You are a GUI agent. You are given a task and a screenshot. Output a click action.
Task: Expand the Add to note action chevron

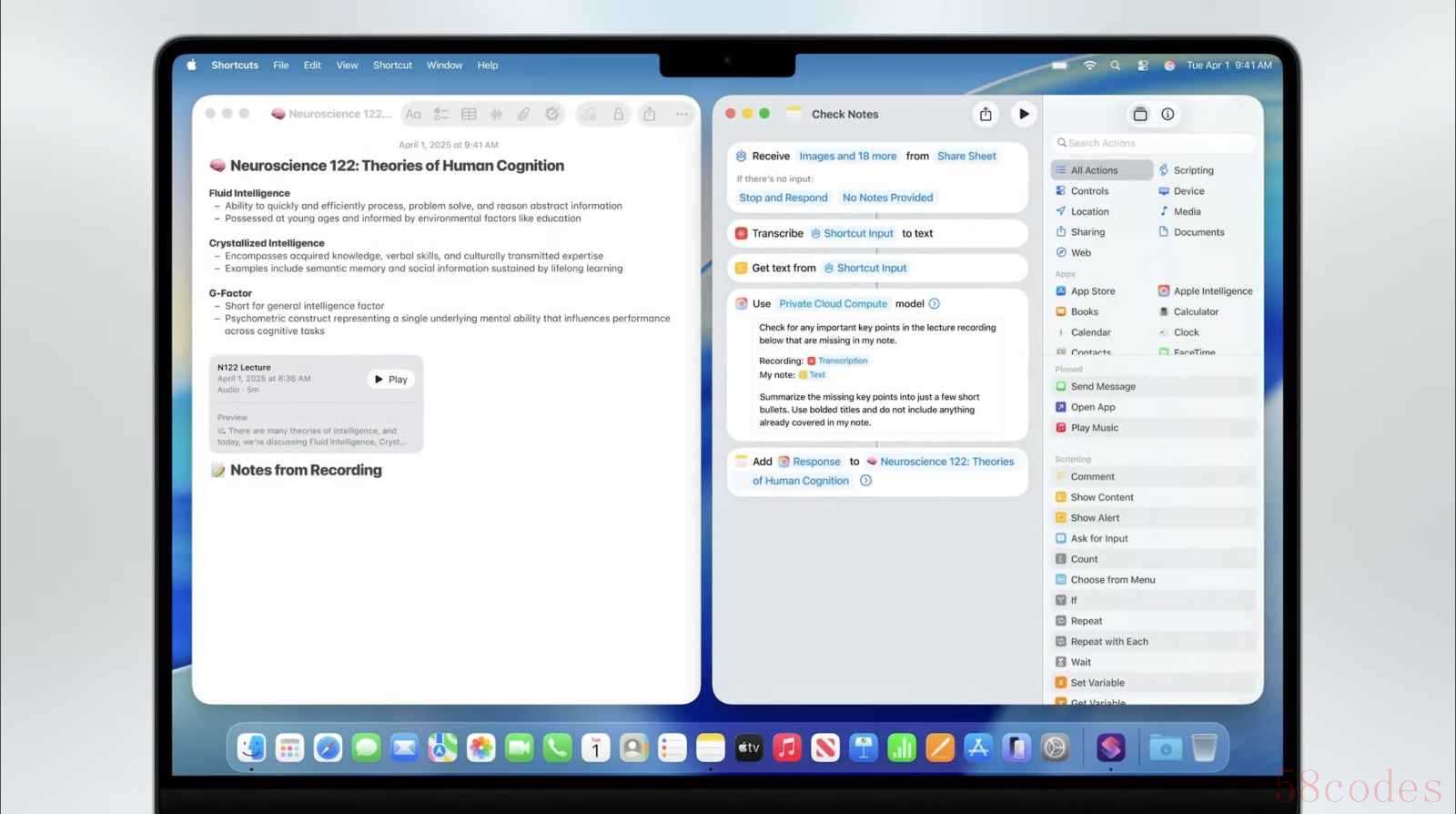click(865, 481)
